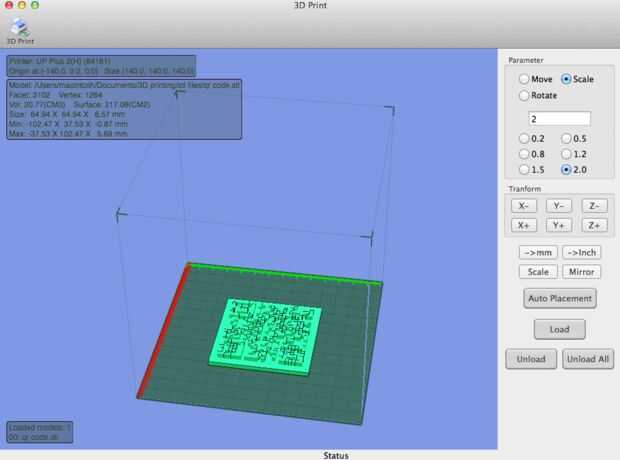The width and height of the screenshot is (620, 460).
Task: Click the X- transform button
Action: click(x=524, y=206)
